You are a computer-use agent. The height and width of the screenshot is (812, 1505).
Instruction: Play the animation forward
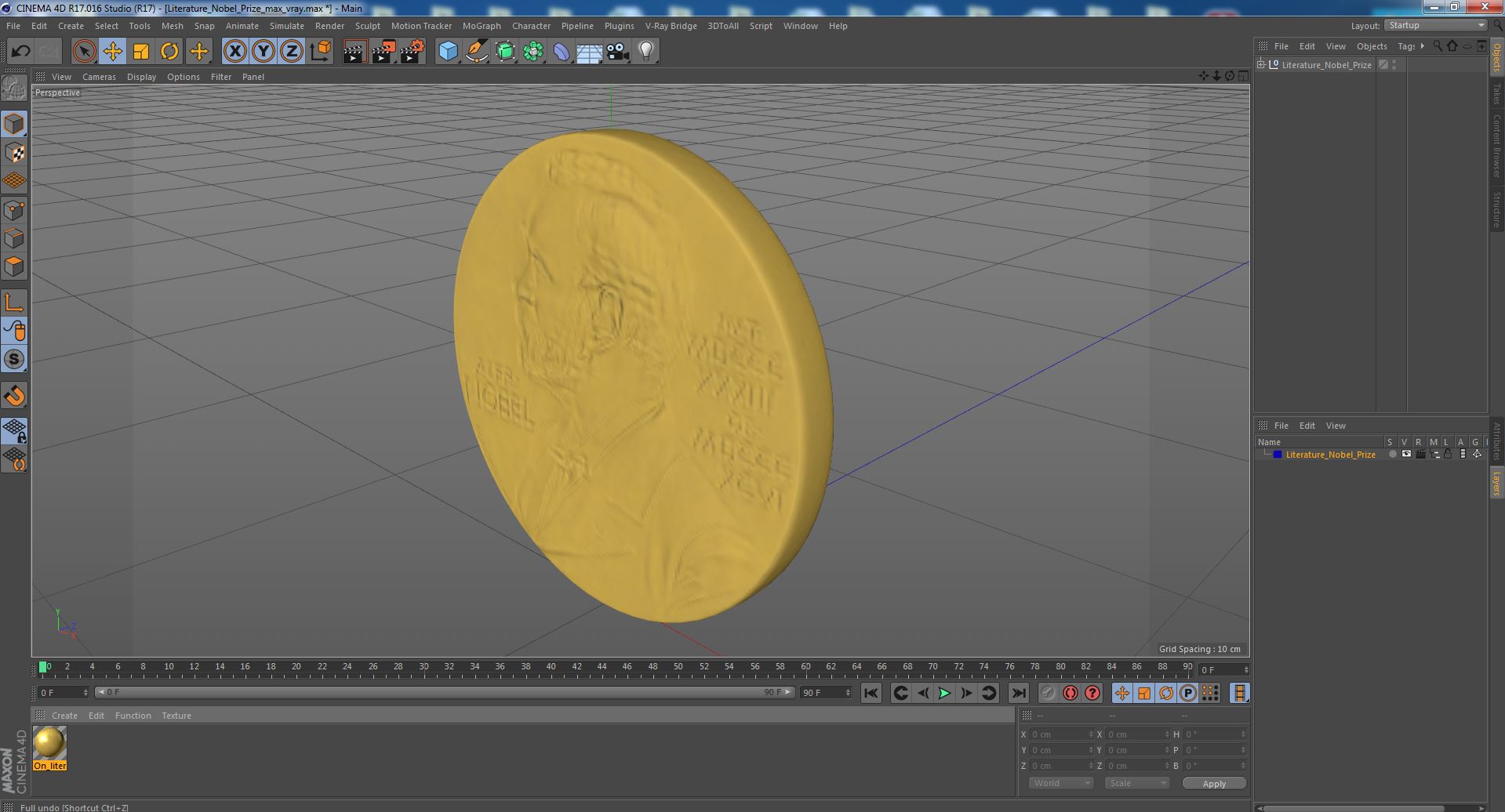coord(944,693)
